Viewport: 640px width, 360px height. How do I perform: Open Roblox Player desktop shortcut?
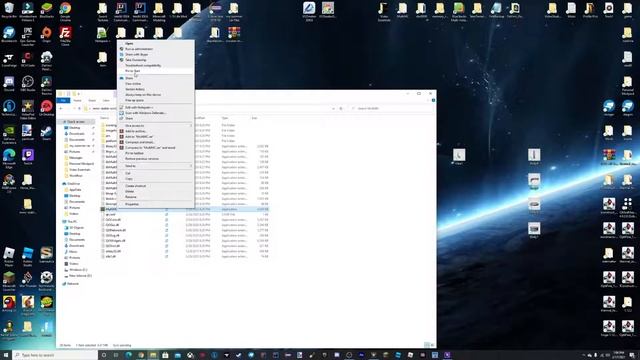coord(9,256)
